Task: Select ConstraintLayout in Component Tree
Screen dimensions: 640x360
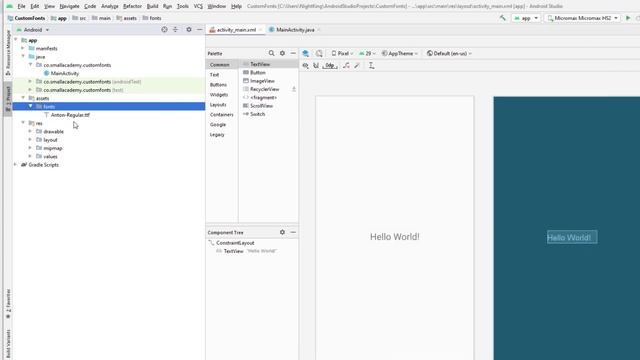Action: [235, 243]
